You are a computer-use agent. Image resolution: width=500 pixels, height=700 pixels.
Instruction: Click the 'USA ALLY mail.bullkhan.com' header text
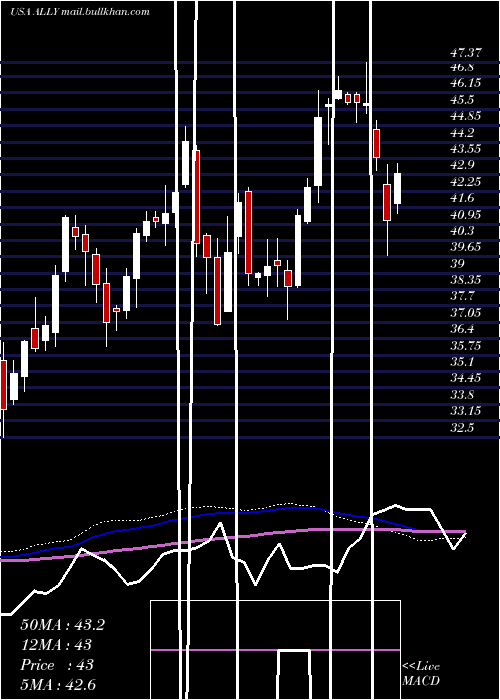80,12
